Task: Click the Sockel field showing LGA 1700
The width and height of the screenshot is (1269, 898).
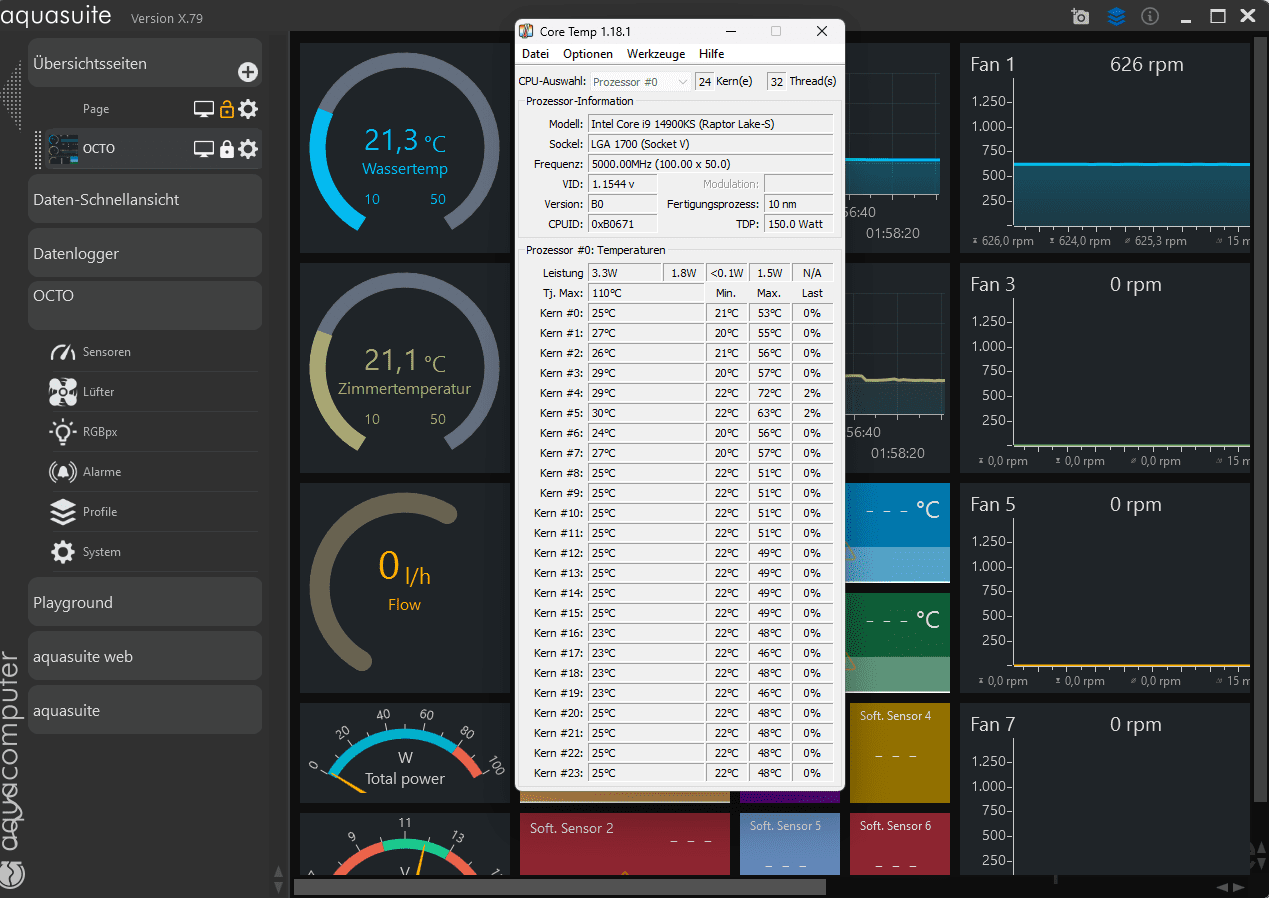Action: tap(710, 144)
